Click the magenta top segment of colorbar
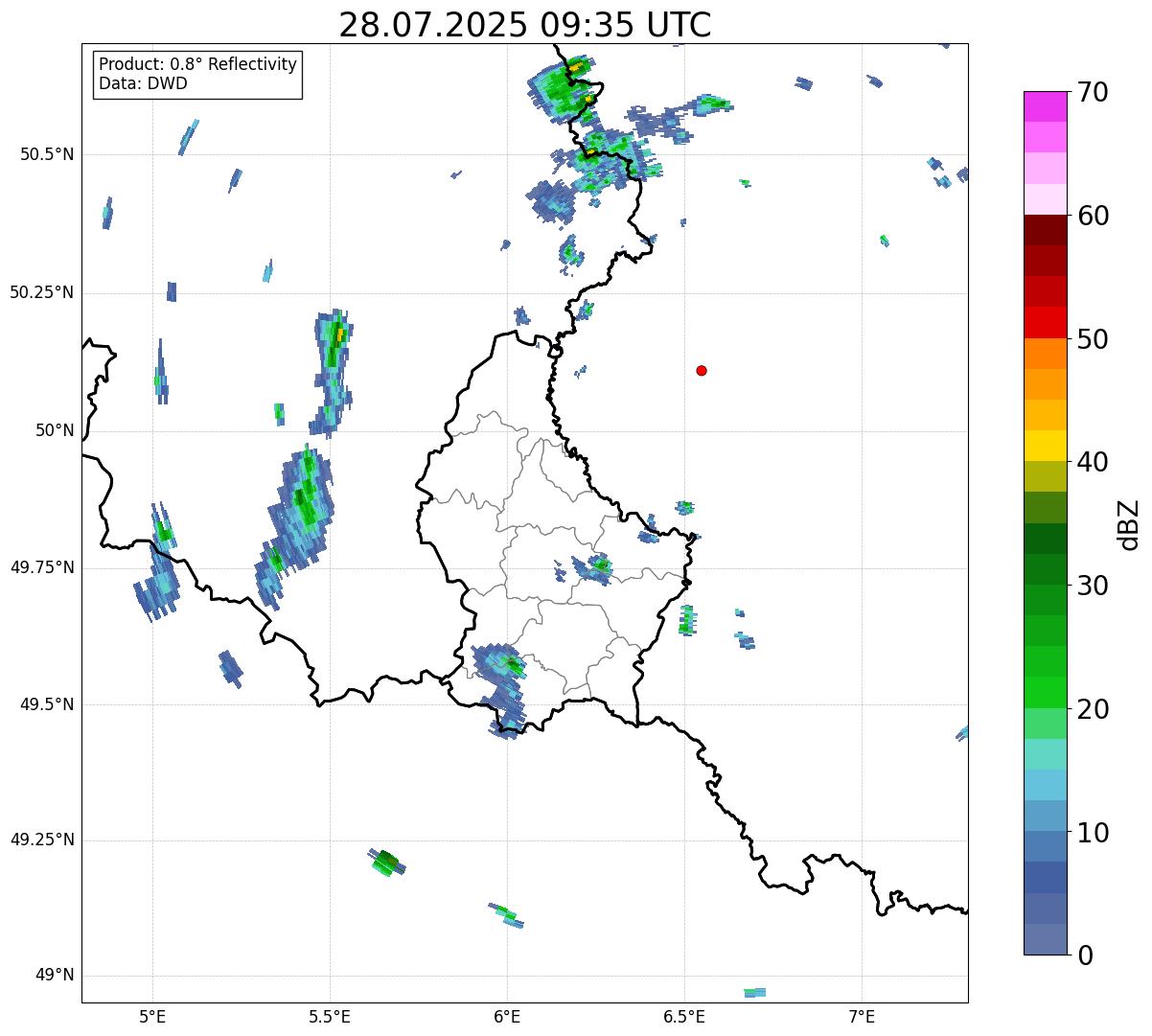Image resolution: width=1152 pixels, height=1036 pixels. (1045, 106)
